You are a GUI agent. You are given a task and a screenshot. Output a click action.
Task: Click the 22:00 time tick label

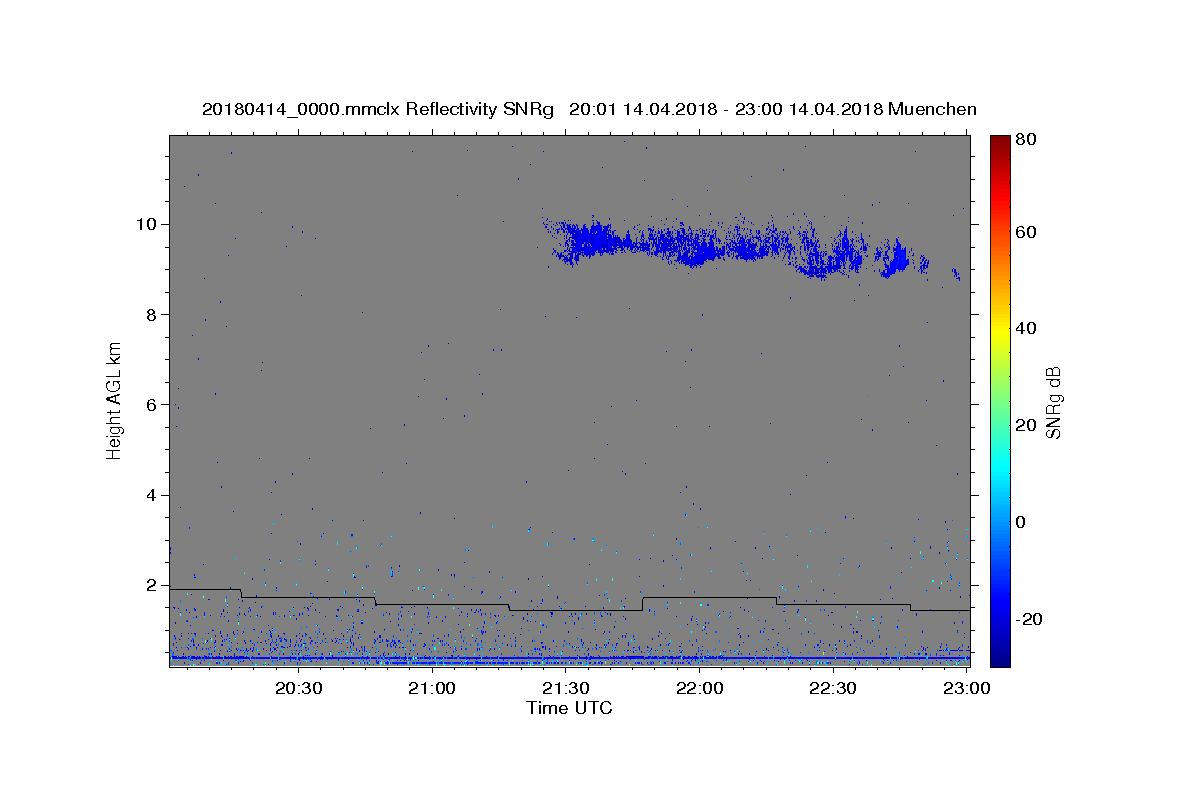[x=700, y=688]
